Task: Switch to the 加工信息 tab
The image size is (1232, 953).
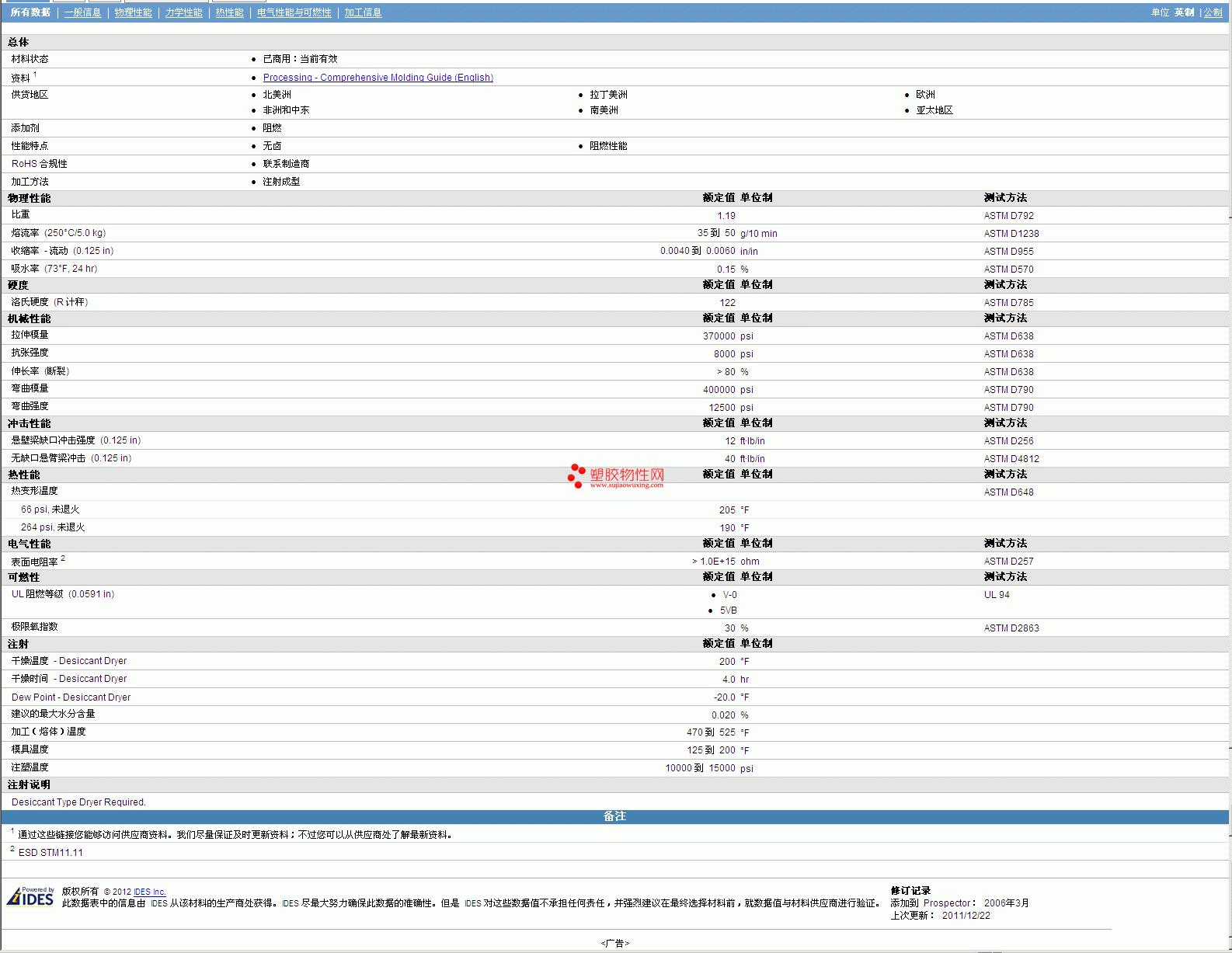Action: (363, 12)
